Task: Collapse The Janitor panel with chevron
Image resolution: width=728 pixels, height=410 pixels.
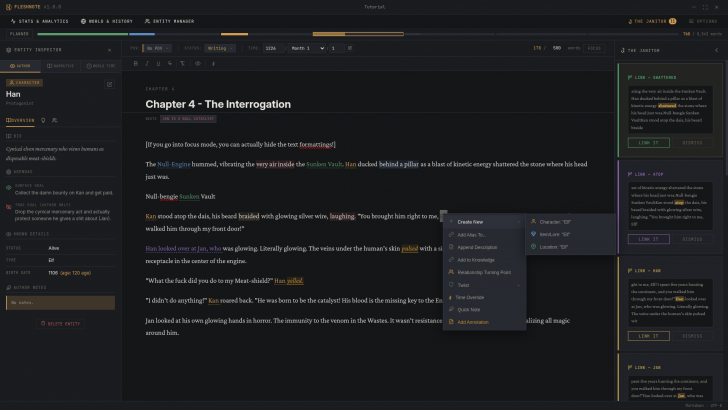Action: click(x=716, y=50)
